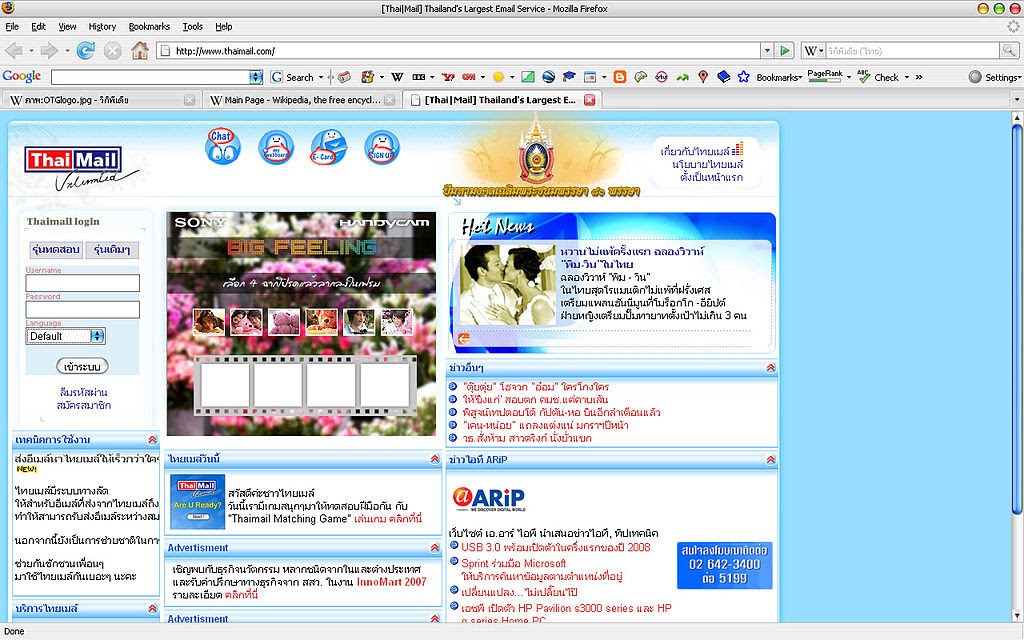Open the Back button history dropdown
Screen dimensions: 1024x640
[x=31, y=50]
